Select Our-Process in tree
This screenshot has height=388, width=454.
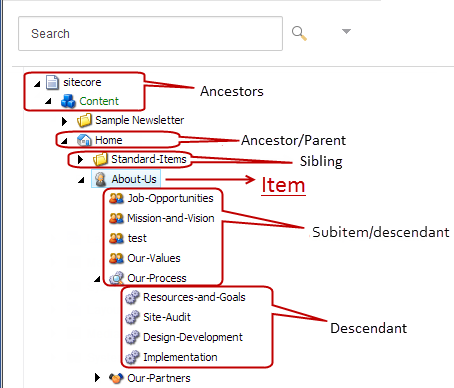pos(157,278)
